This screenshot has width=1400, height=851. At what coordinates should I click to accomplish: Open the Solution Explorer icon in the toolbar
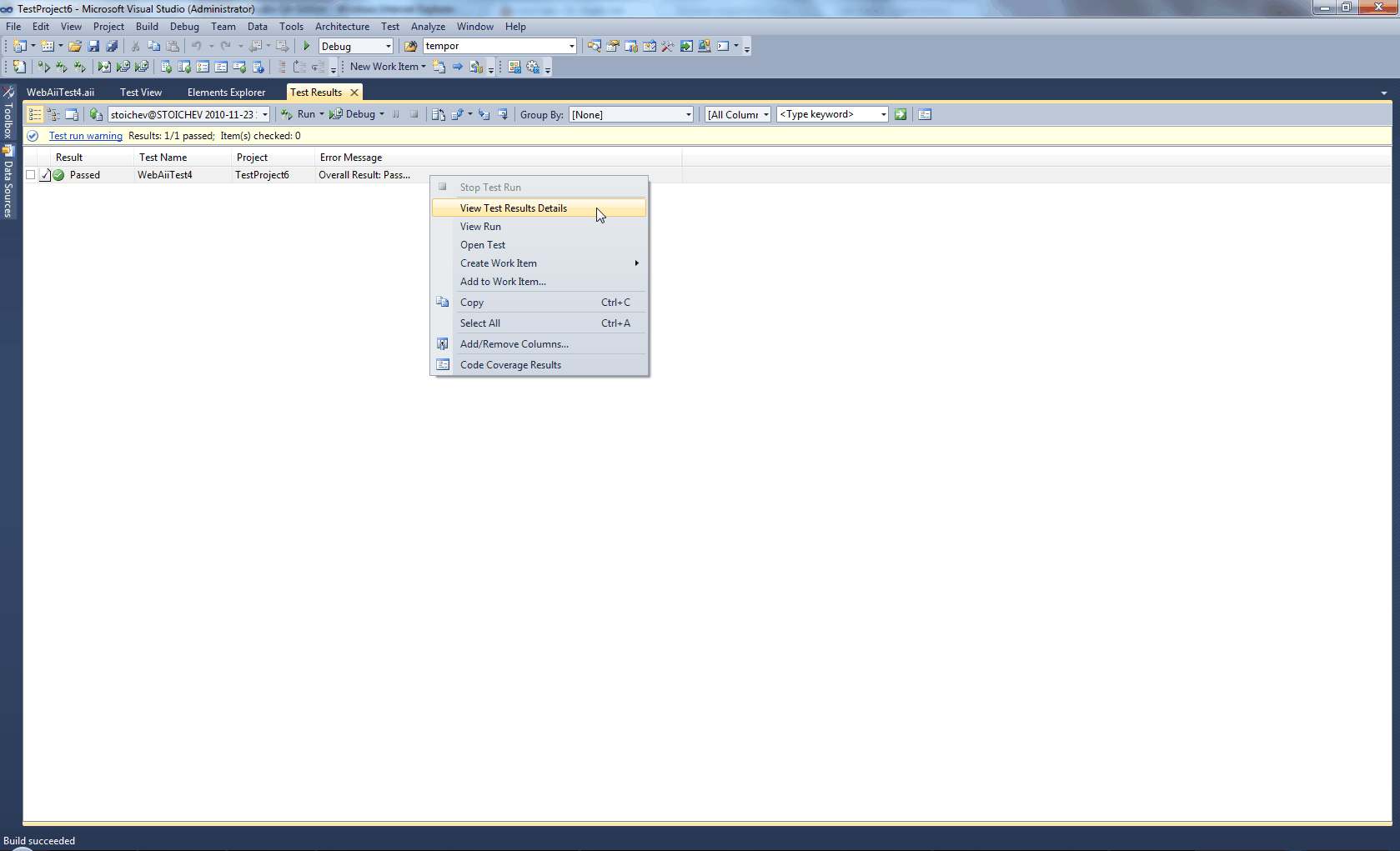point(595,47)
